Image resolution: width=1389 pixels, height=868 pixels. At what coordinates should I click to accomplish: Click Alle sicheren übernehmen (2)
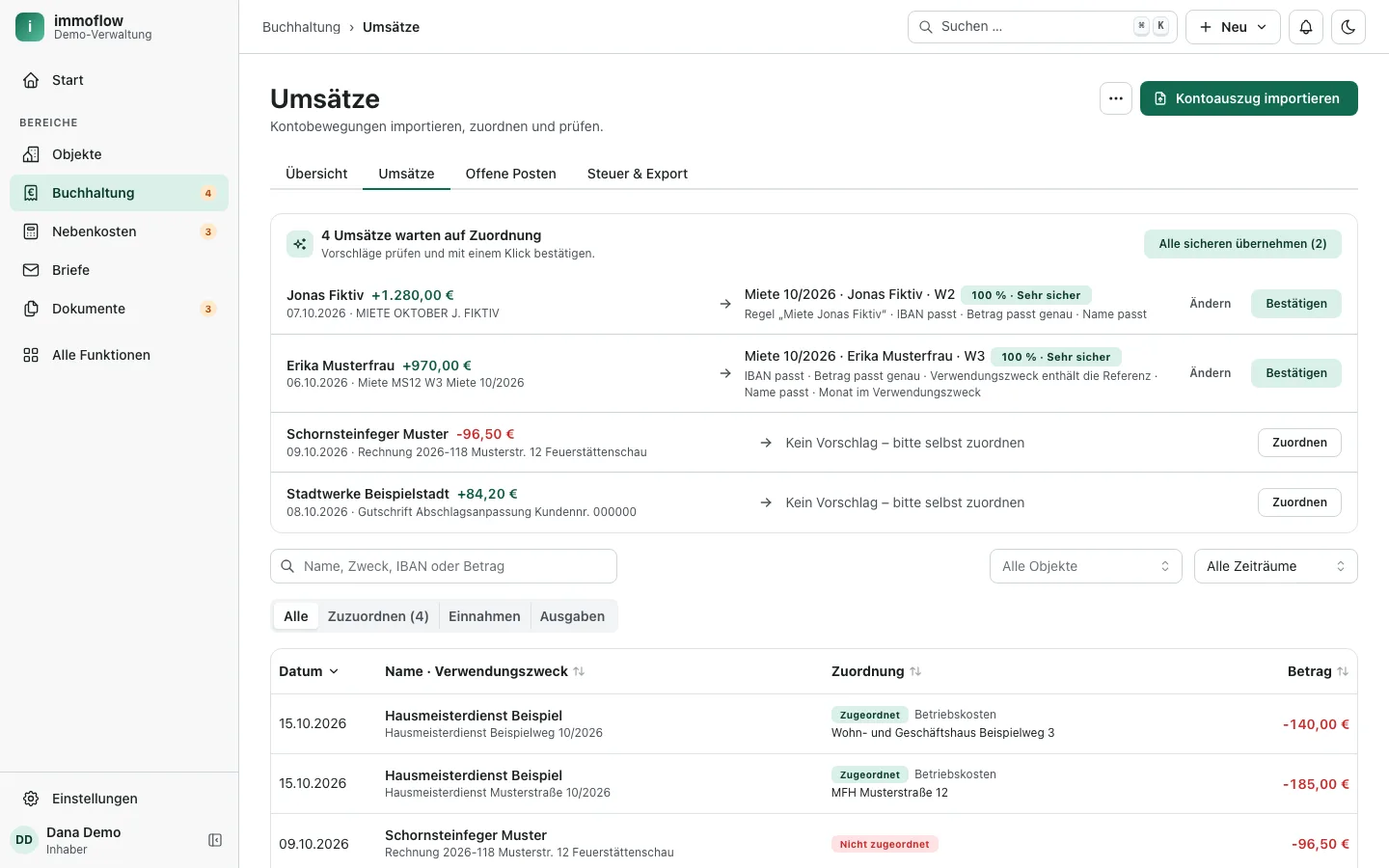[1243, 244]
